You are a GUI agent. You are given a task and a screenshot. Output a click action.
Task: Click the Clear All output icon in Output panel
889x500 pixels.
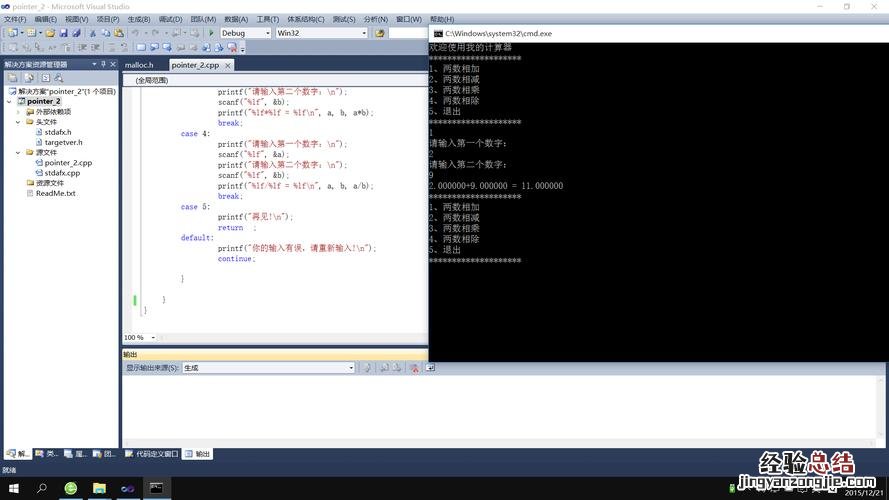click(412, 368)
